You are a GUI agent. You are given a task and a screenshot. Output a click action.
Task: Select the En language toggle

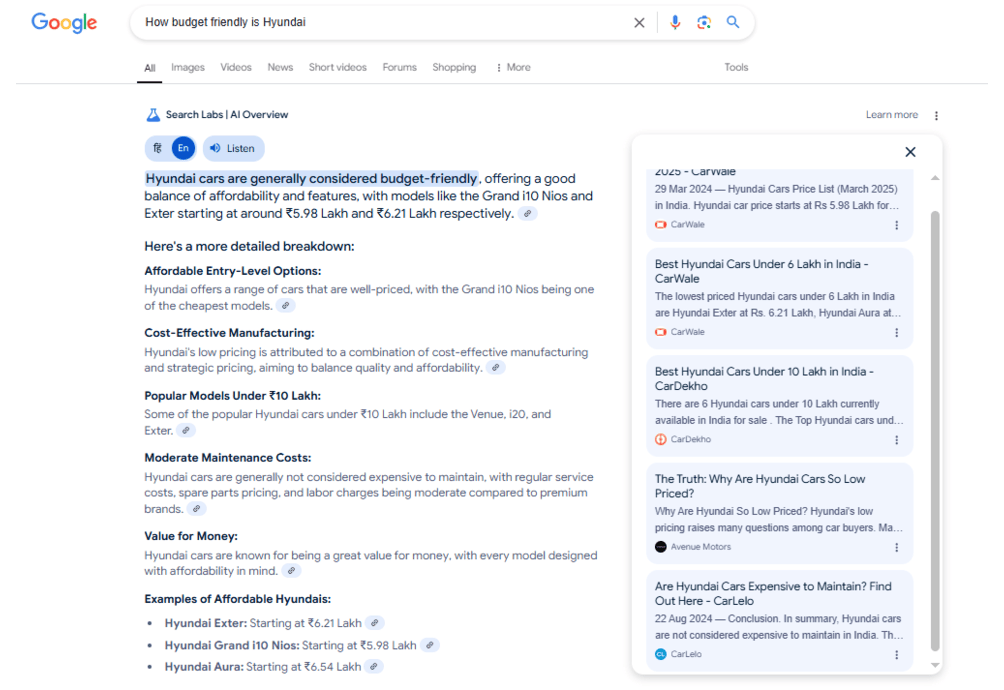click(x=182, y=148)
